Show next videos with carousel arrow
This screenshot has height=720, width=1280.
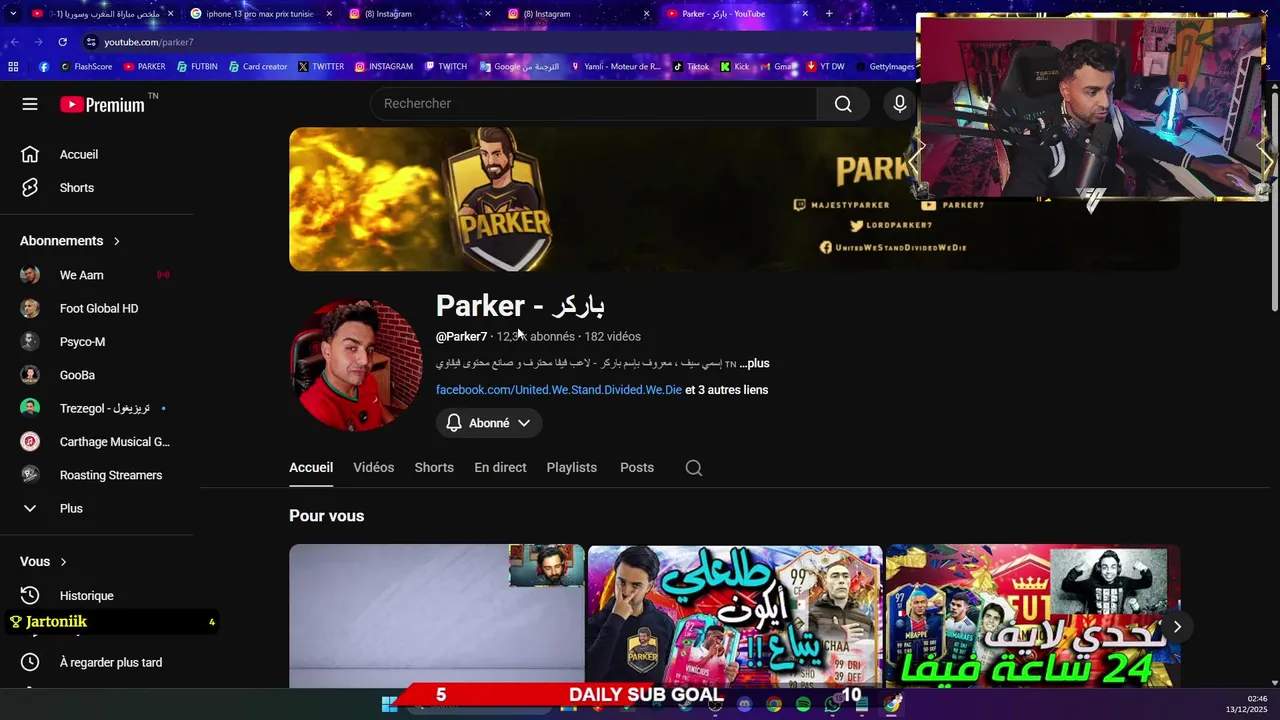pos(1177,627)
